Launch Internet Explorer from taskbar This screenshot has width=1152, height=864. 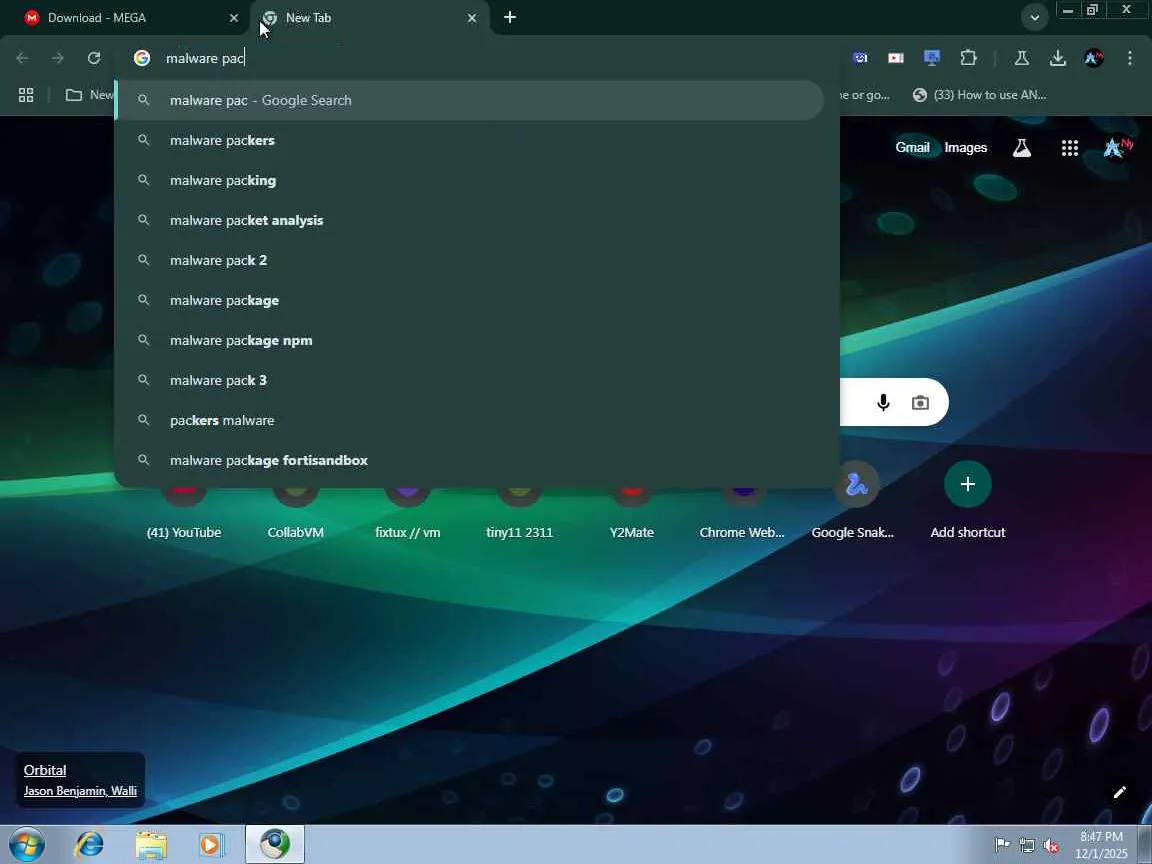click(90, 844)
